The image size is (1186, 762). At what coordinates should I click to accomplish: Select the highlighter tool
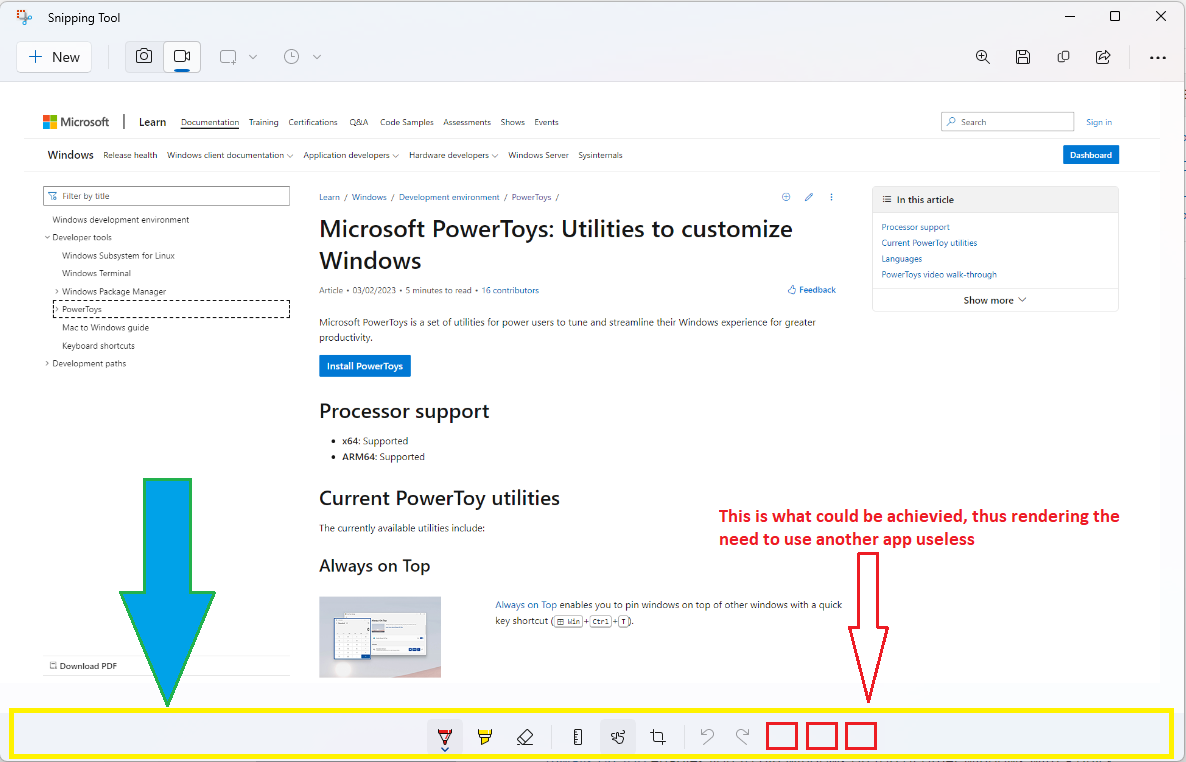[484, 736]
